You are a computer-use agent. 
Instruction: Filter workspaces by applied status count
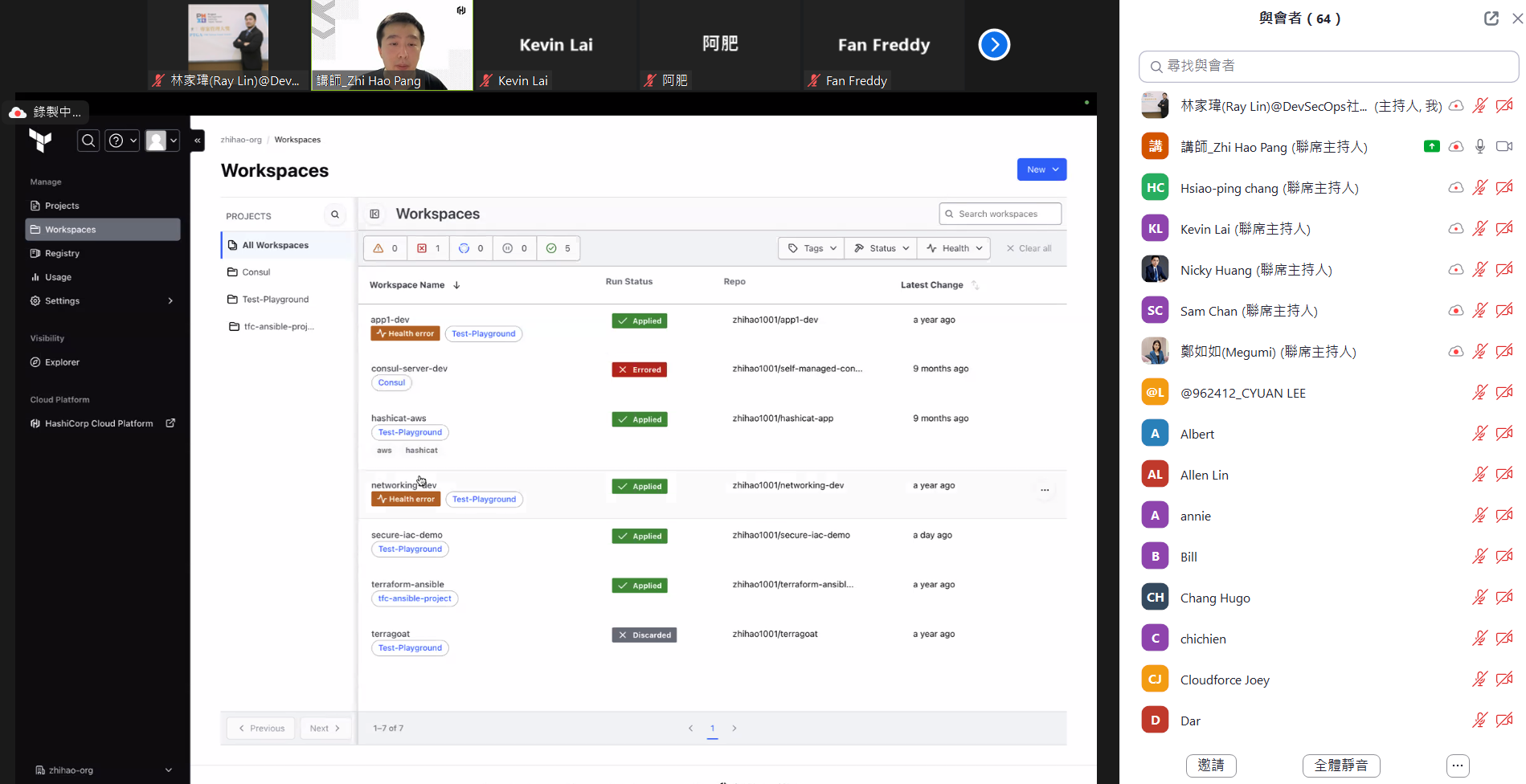pyautogui.click(x=558, y=248)
